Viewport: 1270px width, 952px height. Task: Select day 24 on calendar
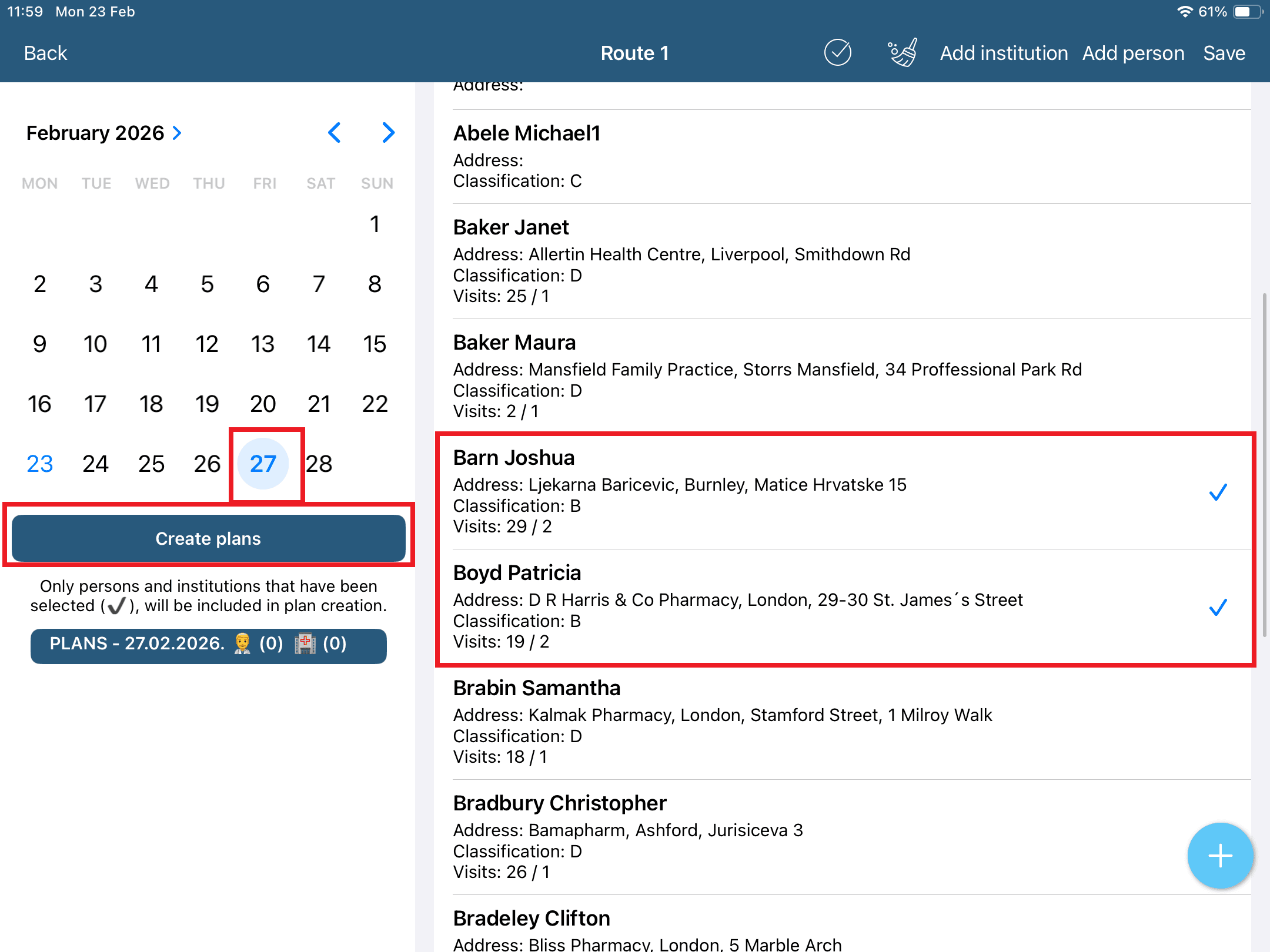[x=95, y=464]
